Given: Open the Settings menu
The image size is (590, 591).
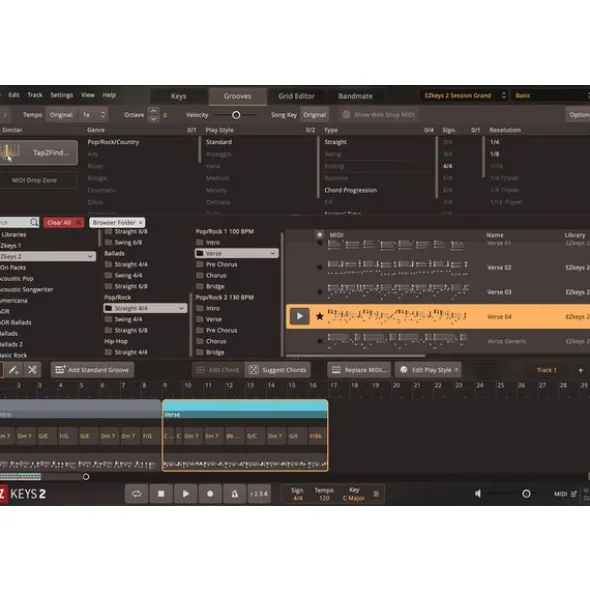Looking at the screenshot, I should tap(62, 95).
